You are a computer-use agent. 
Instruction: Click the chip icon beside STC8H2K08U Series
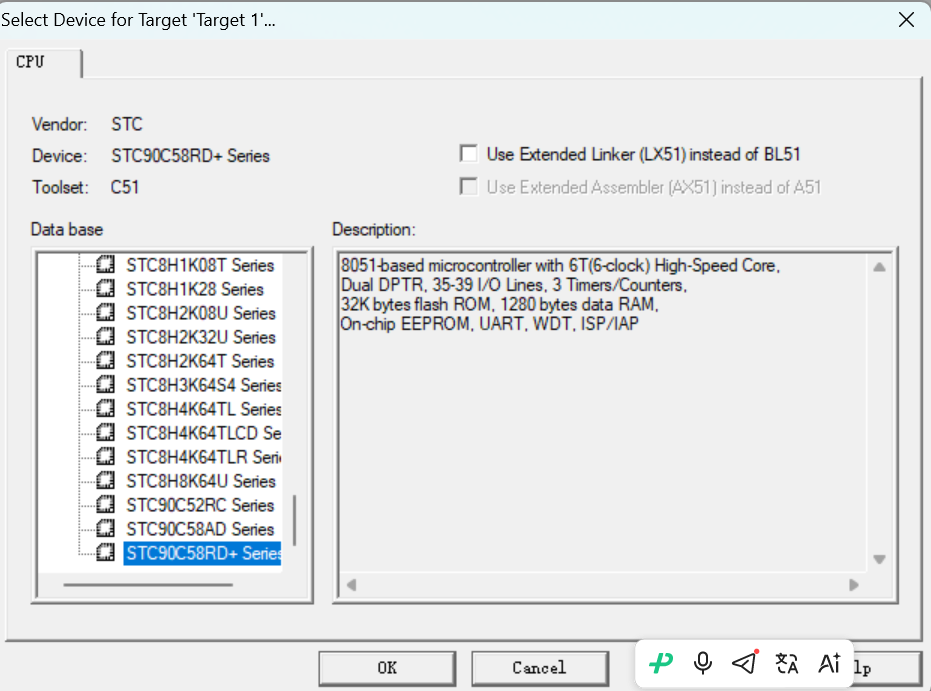(x=106, y=313)
